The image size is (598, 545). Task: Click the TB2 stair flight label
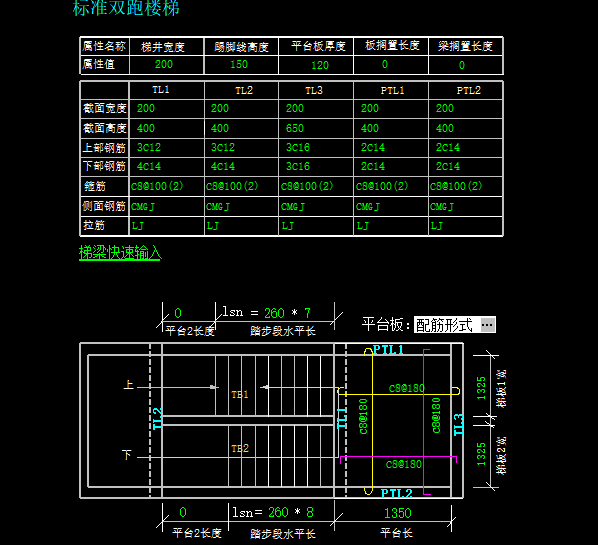click(x=240, y=448)
